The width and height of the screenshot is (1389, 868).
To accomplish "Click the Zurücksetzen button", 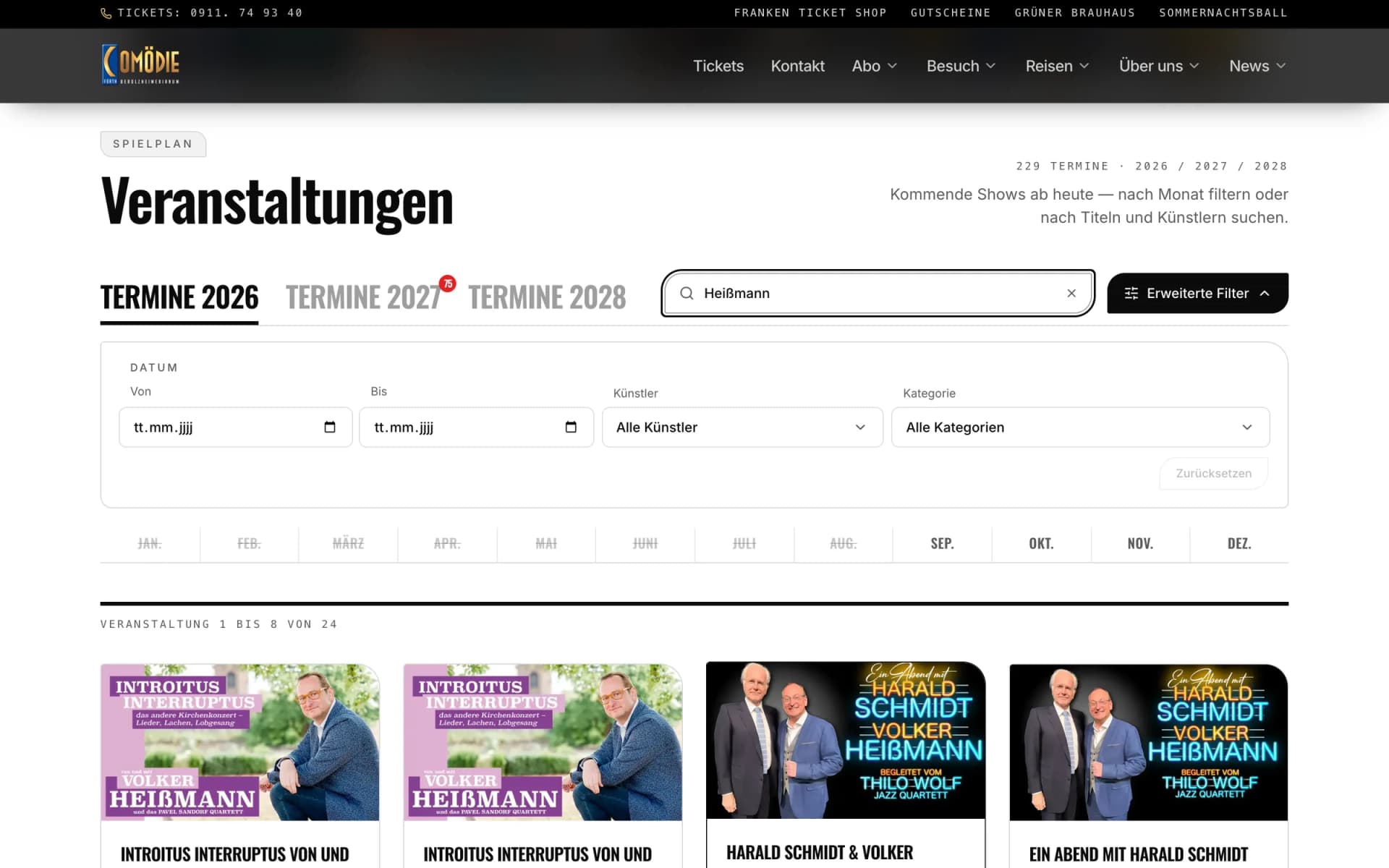I will click(x=1213, y=473).
